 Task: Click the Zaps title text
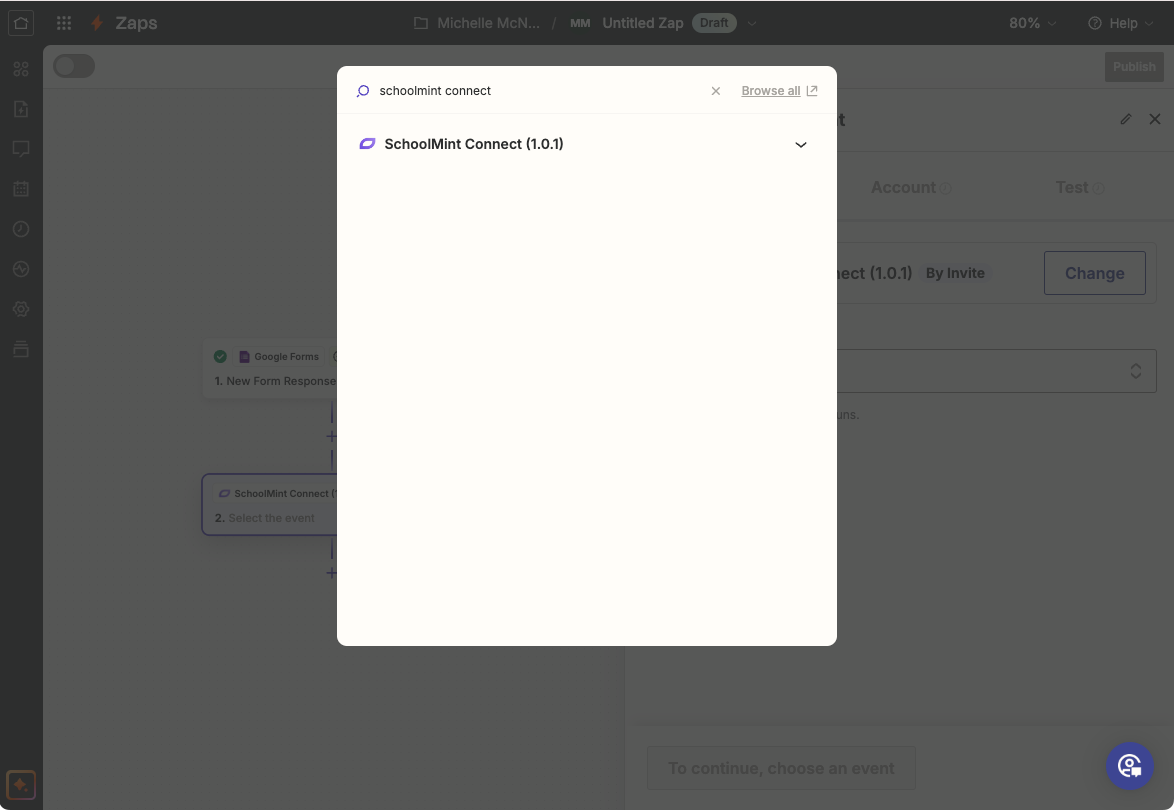pyautogui.click(x=136, y=23)
